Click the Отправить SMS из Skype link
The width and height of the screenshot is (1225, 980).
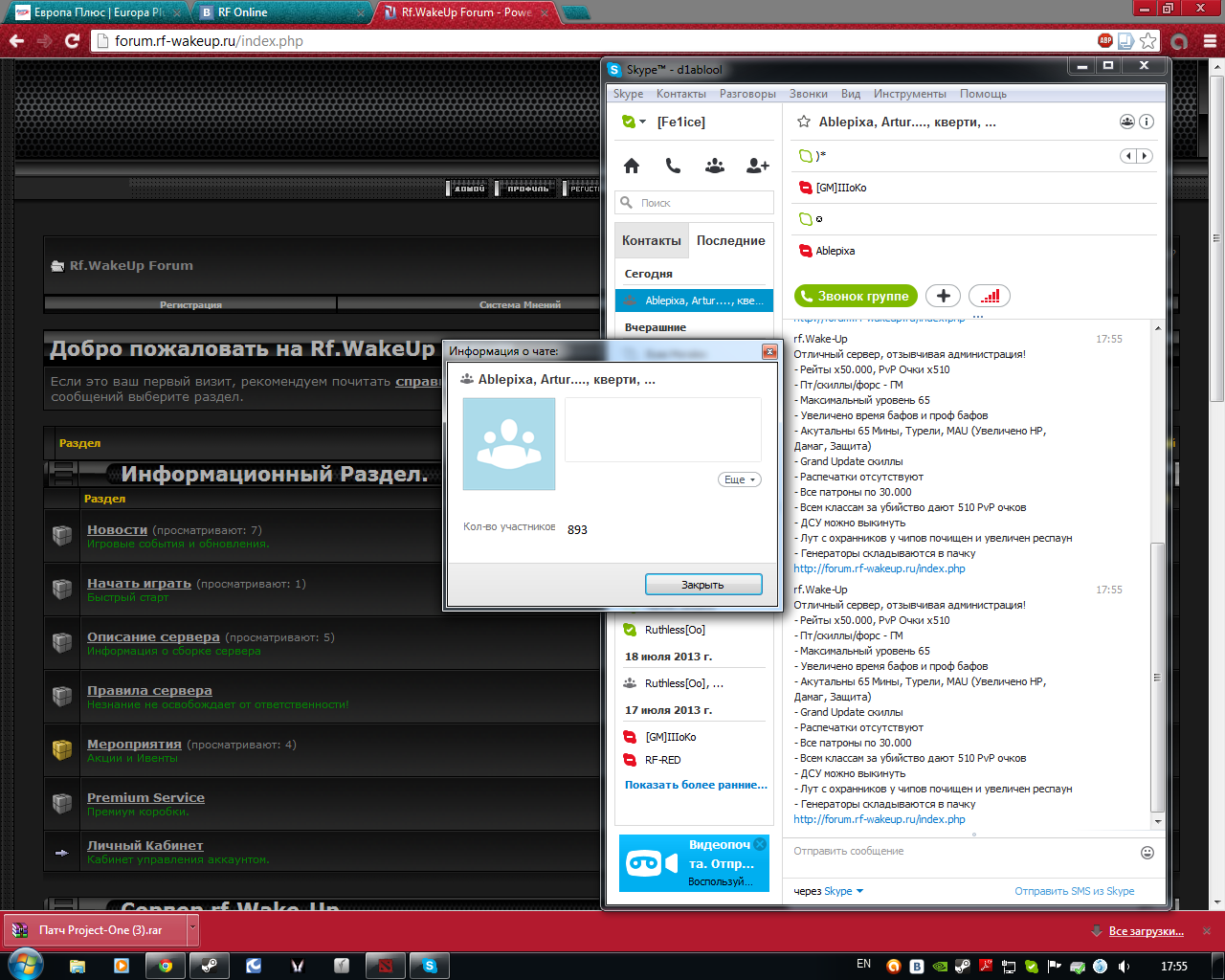point(1075,891)
